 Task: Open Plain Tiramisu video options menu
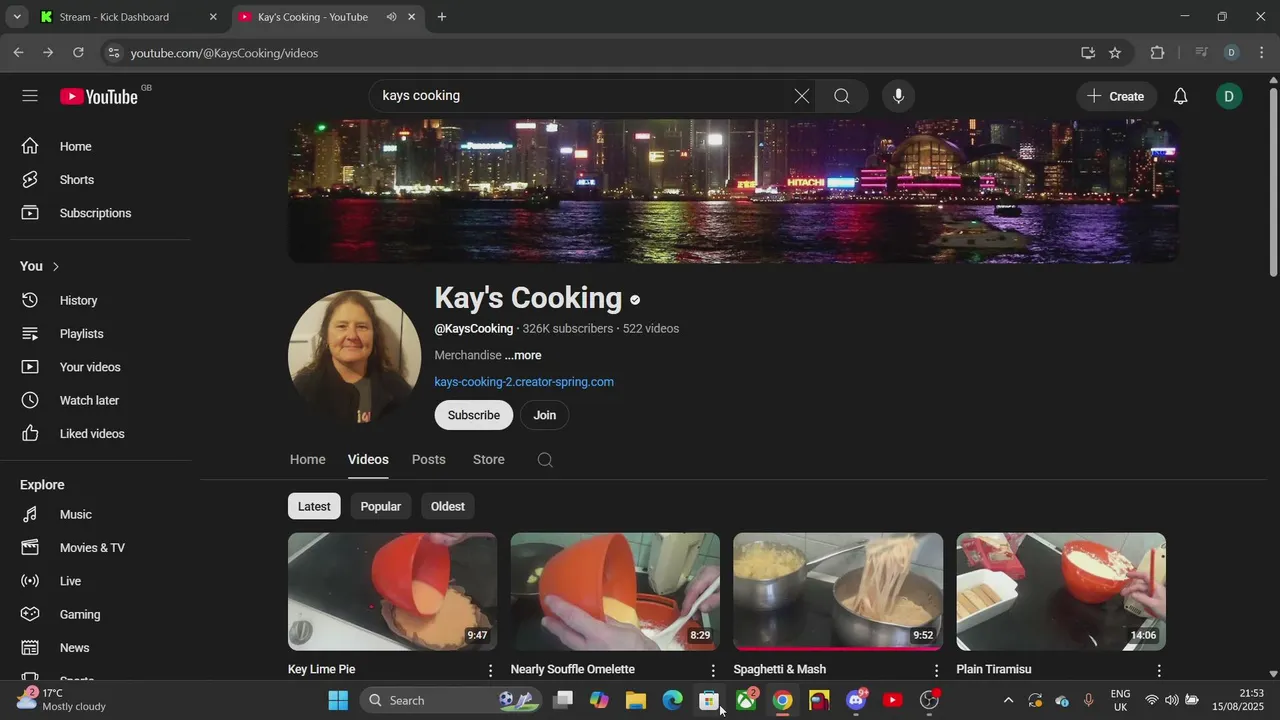pyautogui.click(x=1159, y=670)
